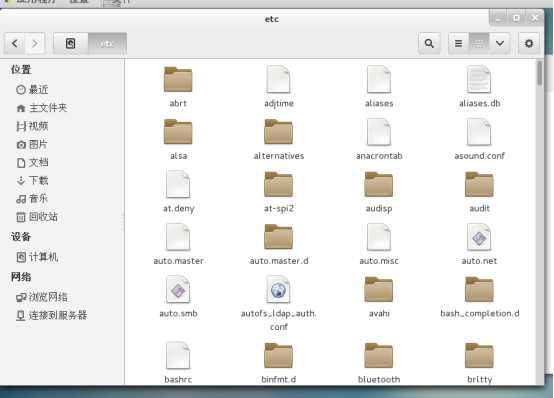Select the audit folder icon
This screenshot has width=554, height=398.
pos(479,184)
